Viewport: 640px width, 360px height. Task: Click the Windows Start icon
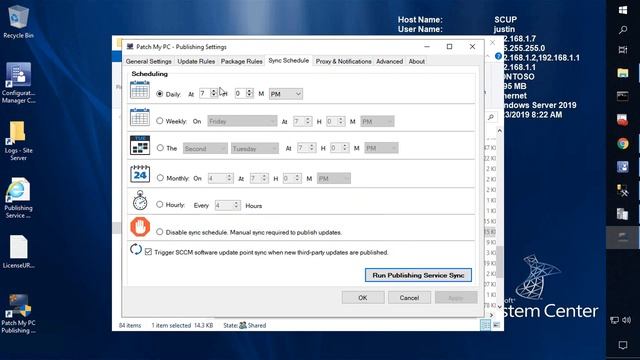point(623,10)
